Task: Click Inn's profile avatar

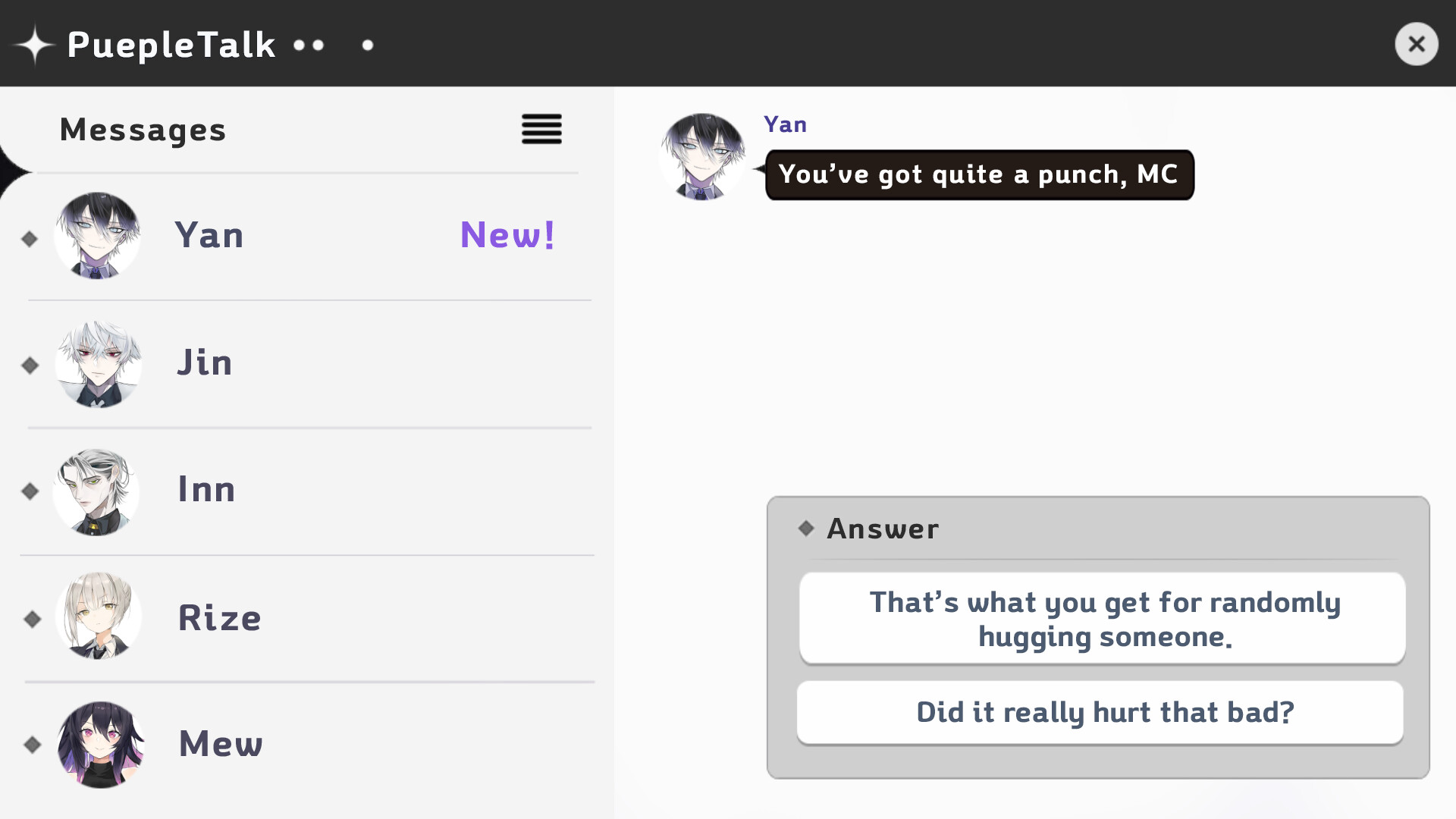Action: pos(97,491)
